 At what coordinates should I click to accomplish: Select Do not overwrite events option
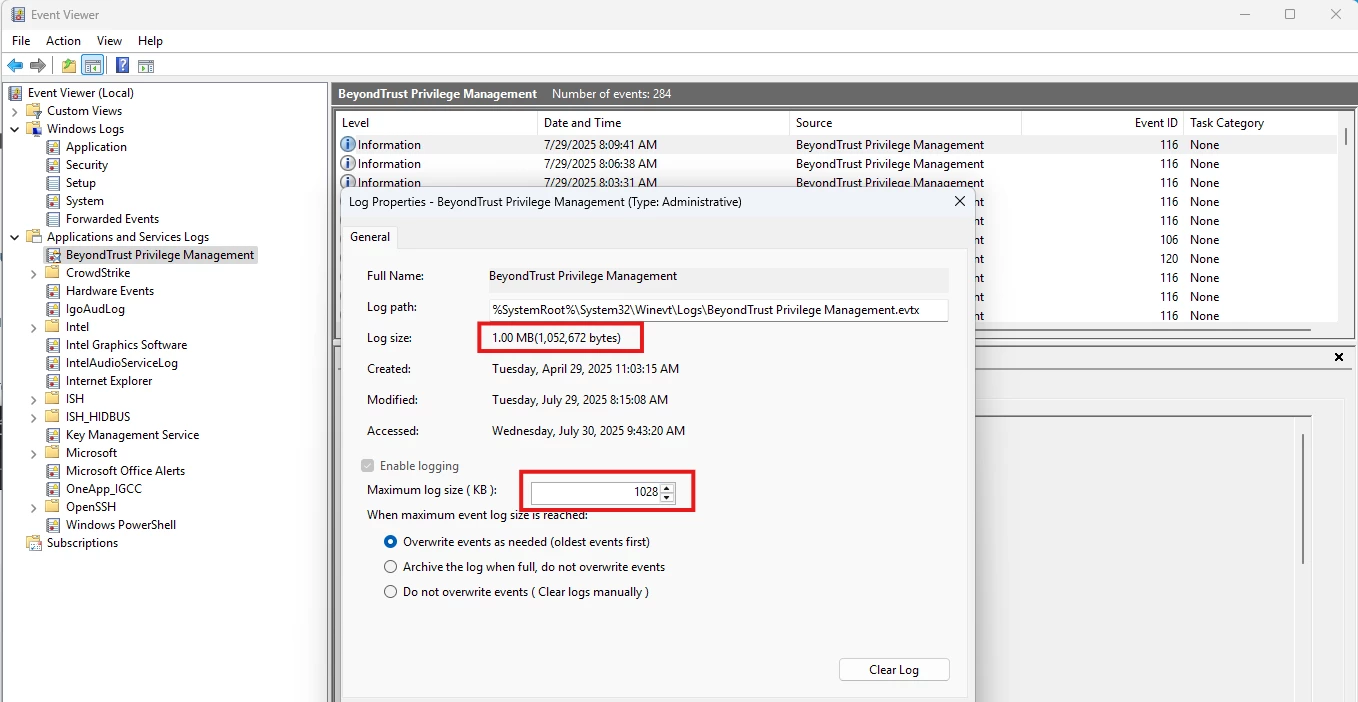click(x=391, y=592)
